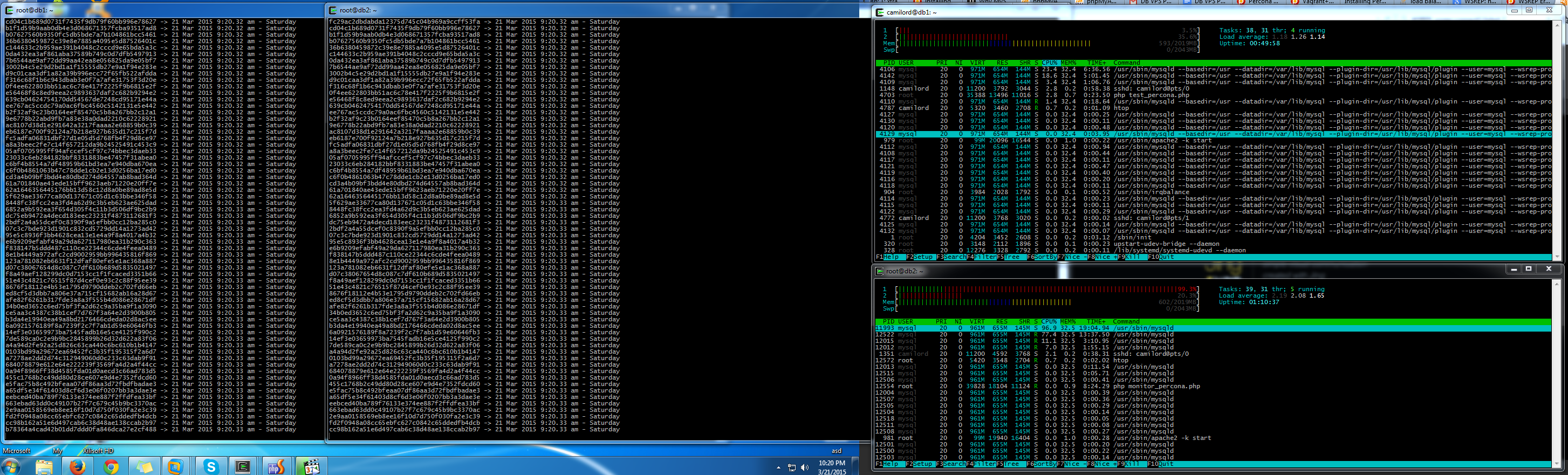The image size is (1568, 475).
Task: Show hidden tray icons arrow
Action: [778, 467]
